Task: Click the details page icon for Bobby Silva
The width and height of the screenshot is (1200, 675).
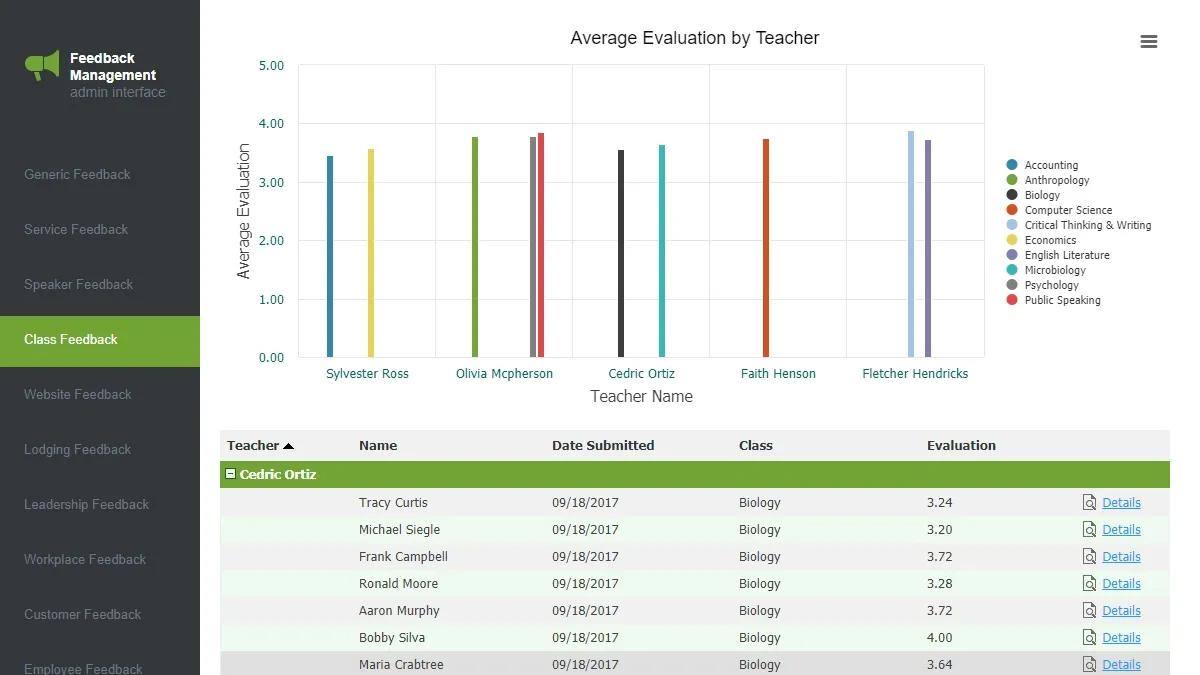Action: [x=1090, y=638]
